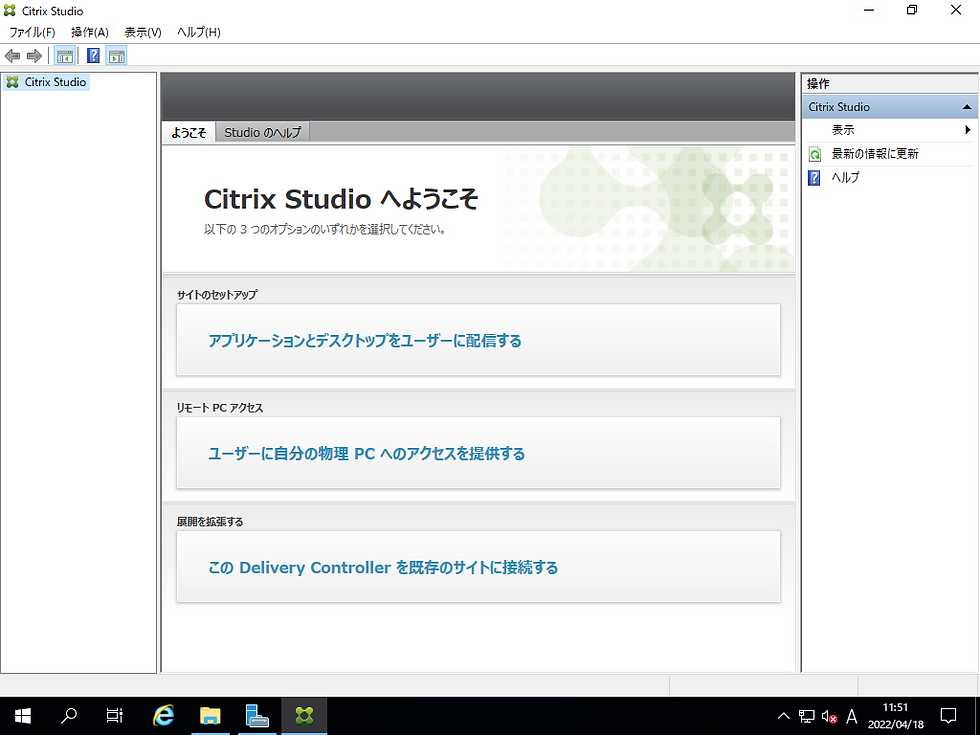Click the Citrix Studio title bar icon

pos(9,11)
